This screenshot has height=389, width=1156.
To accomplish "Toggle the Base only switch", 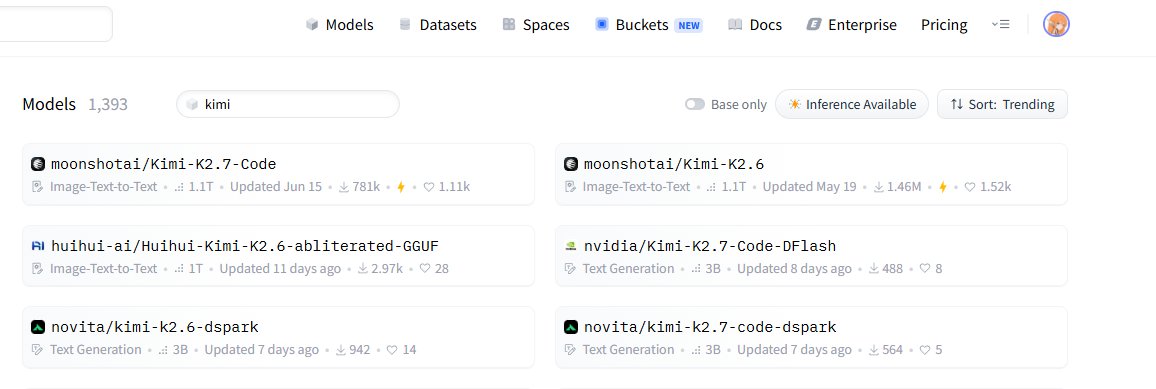I will [x=694, y=105].
